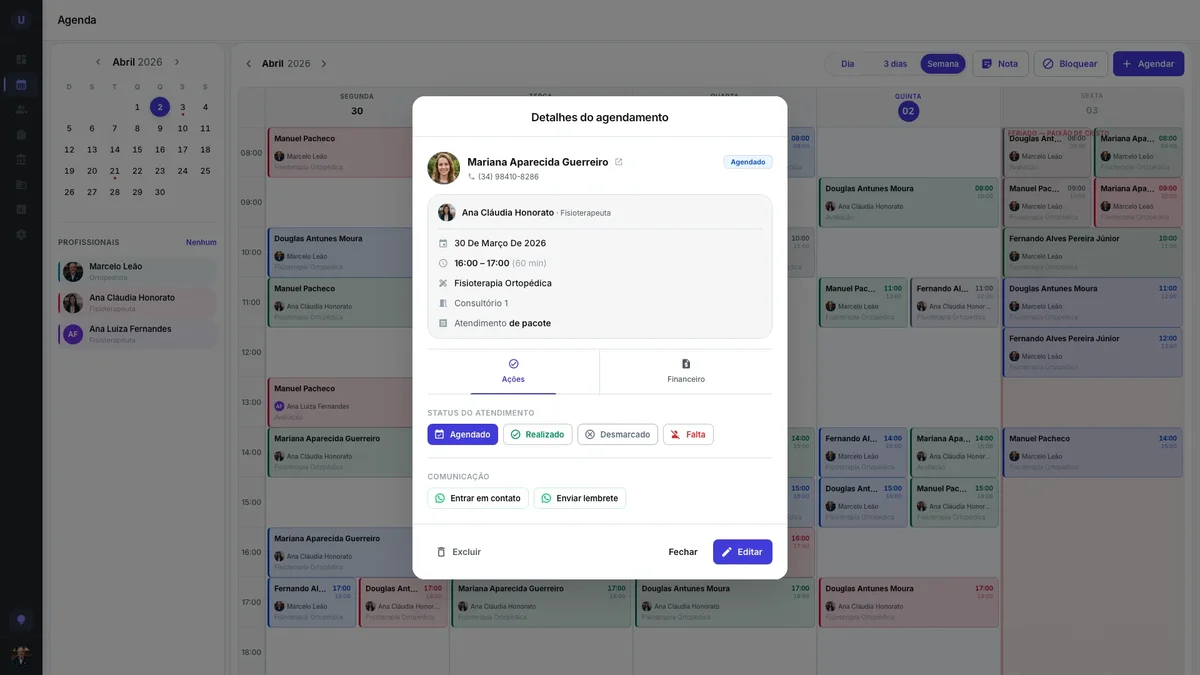Click the calendar icon beside 30 De Março
Image resolution: width=1200 pixels, height=675 pixels.
(443, 243)
